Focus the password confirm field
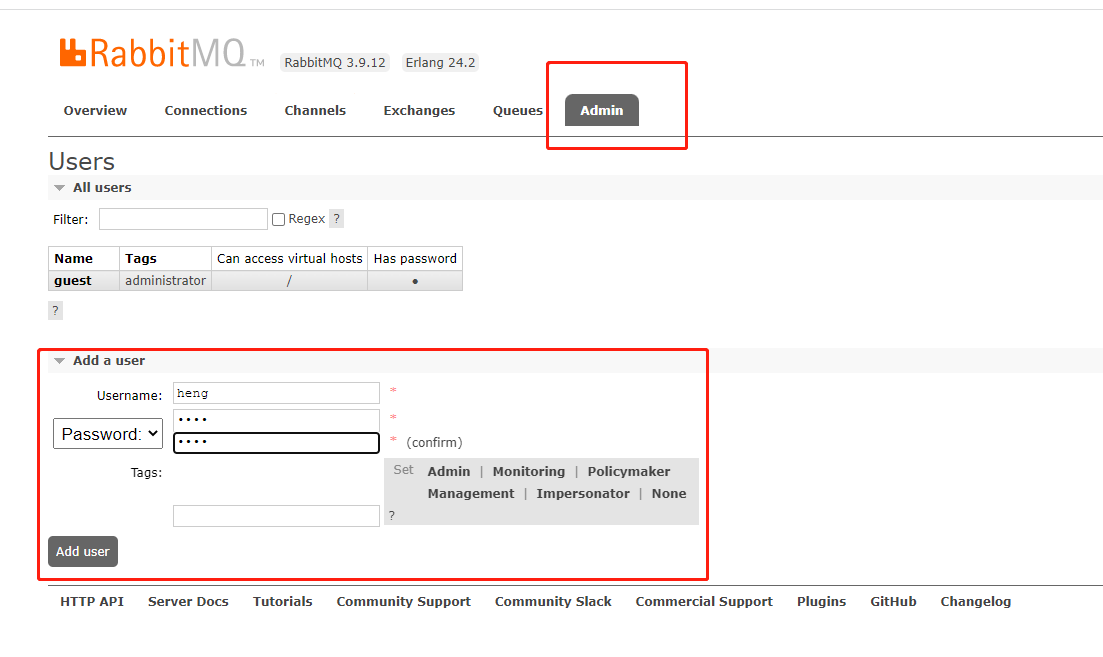The width and height of the screenshot is (1103, 657). 276,442
